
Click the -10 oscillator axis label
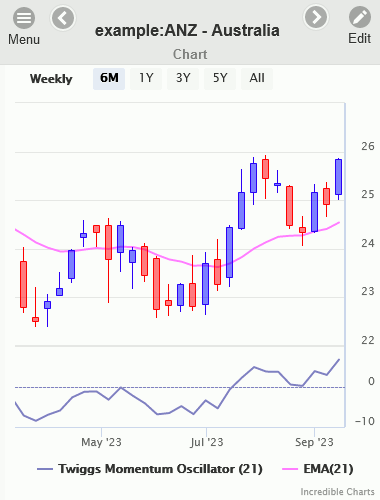click(x=365, y=421)
